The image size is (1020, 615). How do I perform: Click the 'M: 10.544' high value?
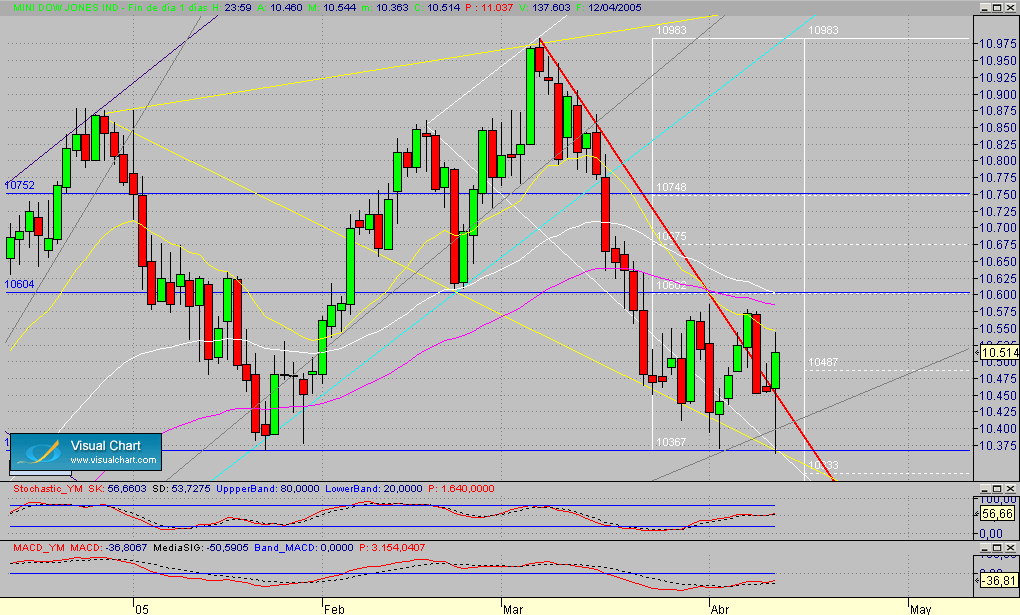(x=332, y=8)
